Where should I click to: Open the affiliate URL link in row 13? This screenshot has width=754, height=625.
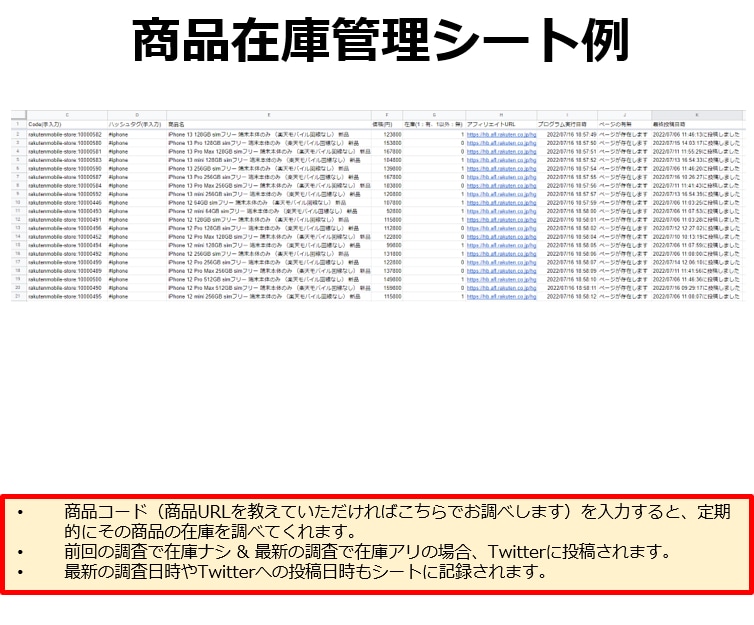point(501,228)
